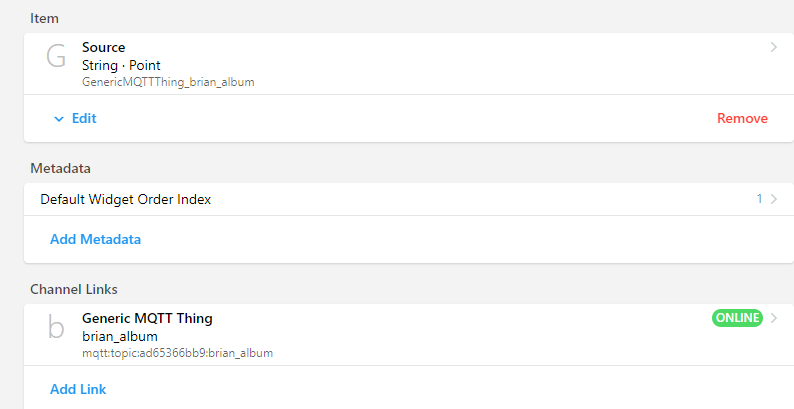Click the gray G avatar icon for Source
The height and width of the screenshot is (409, 794).
[x=56, y=58]
